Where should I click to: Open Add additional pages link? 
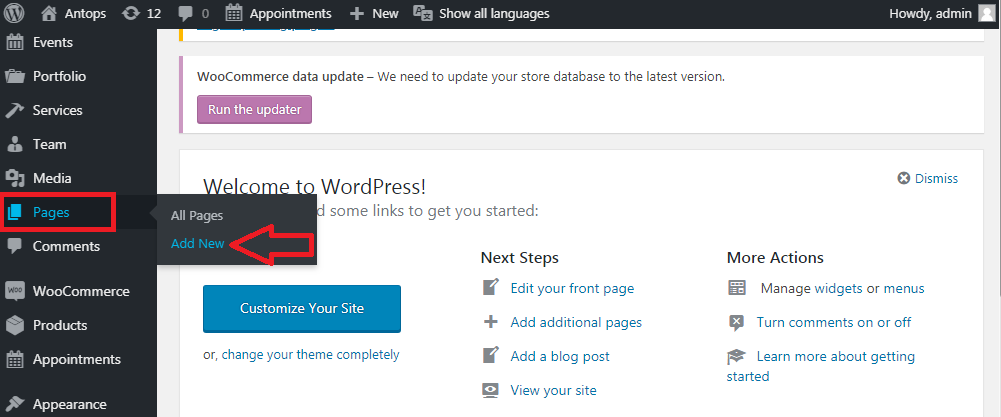pos(576,322)
